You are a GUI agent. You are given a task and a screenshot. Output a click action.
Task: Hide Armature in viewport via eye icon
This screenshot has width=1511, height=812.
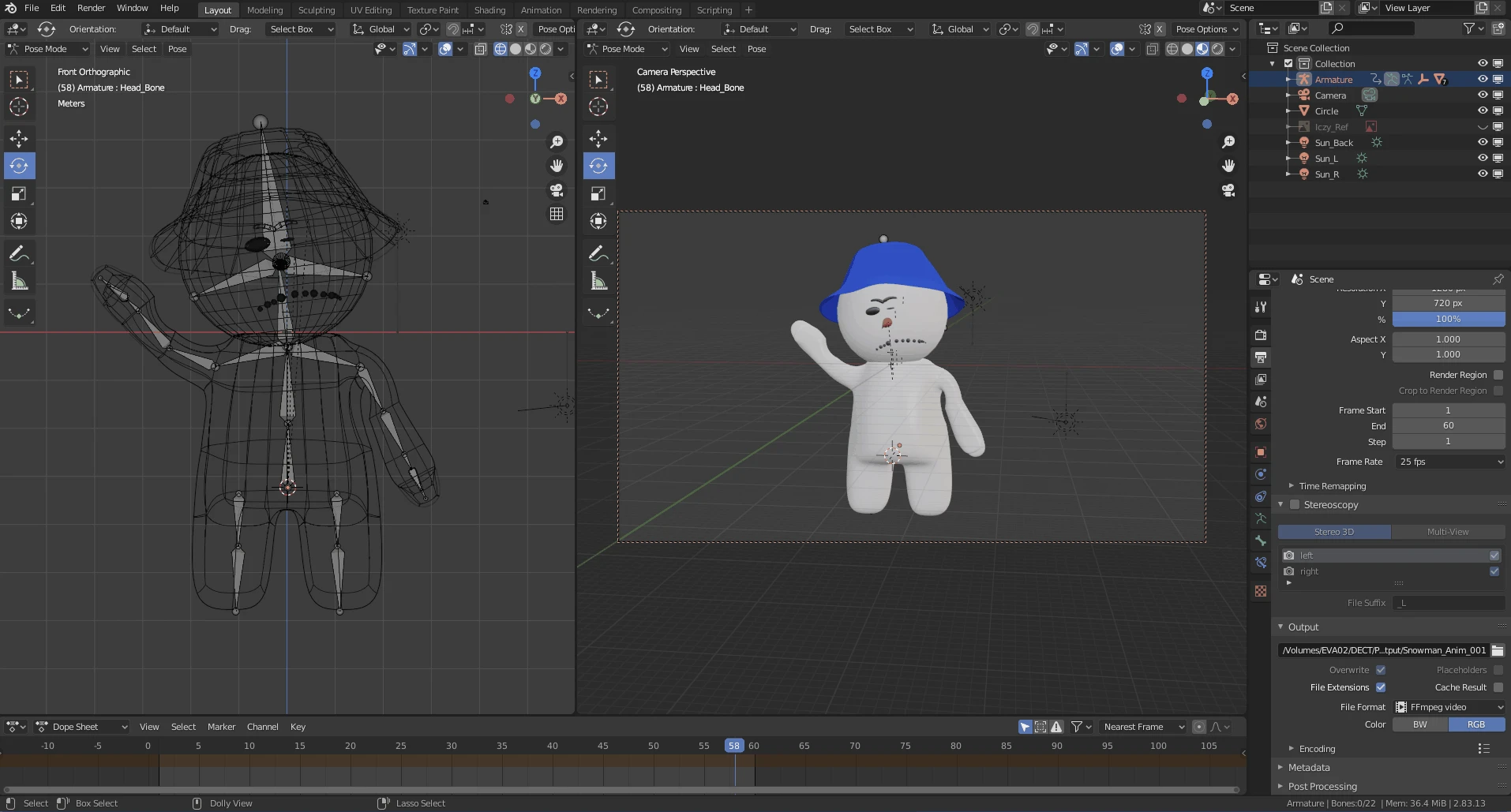click(x=1483, y=79)
